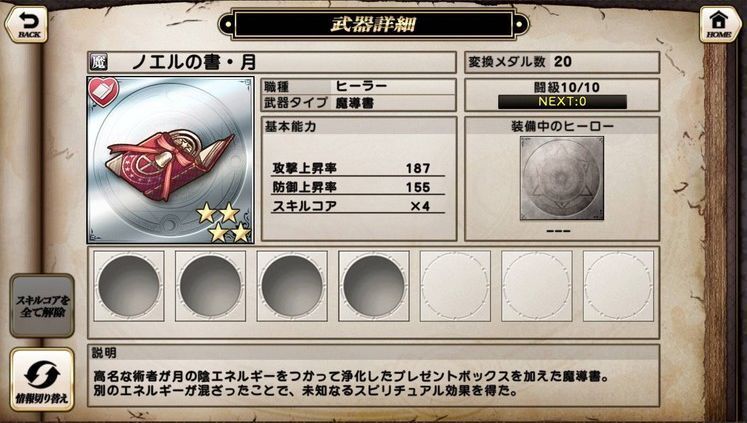Tap the 情報切り替え refresh icon button
Image resolution: width=747 pixels, height=423 pixels.
(x=42, y=379)
